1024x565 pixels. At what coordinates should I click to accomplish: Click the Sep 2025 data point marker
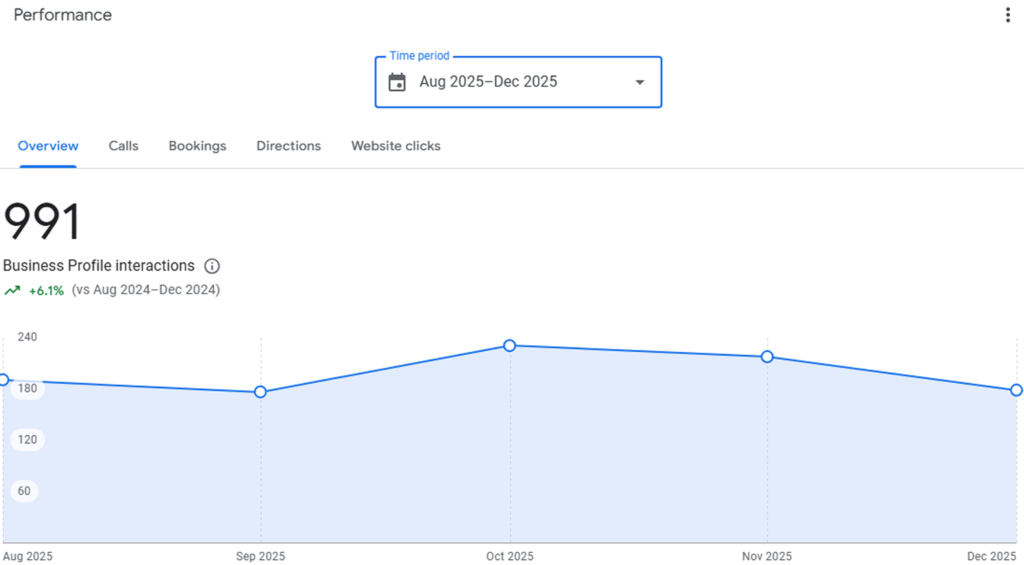pos(261,392)
